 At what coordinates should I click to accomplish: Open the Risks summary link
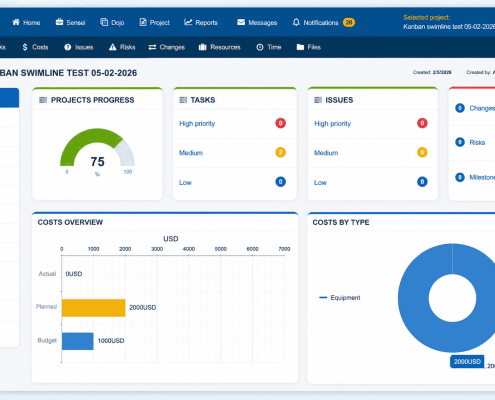click(477, 142)
